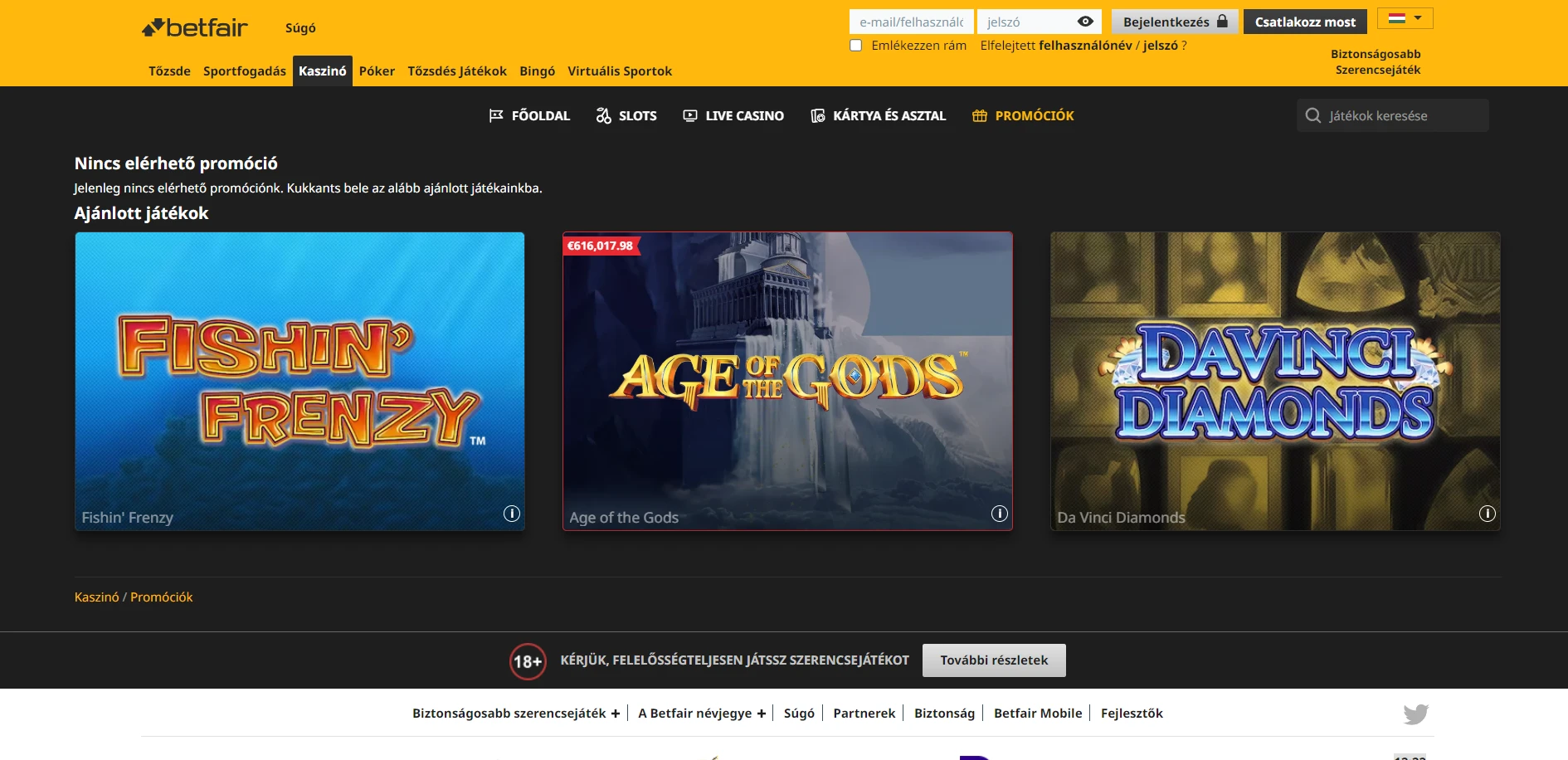This screenshot has height=760, width=1568.
Task: Open the Da Vinci Diamonds thumbnail
Action: [1275, 381]
